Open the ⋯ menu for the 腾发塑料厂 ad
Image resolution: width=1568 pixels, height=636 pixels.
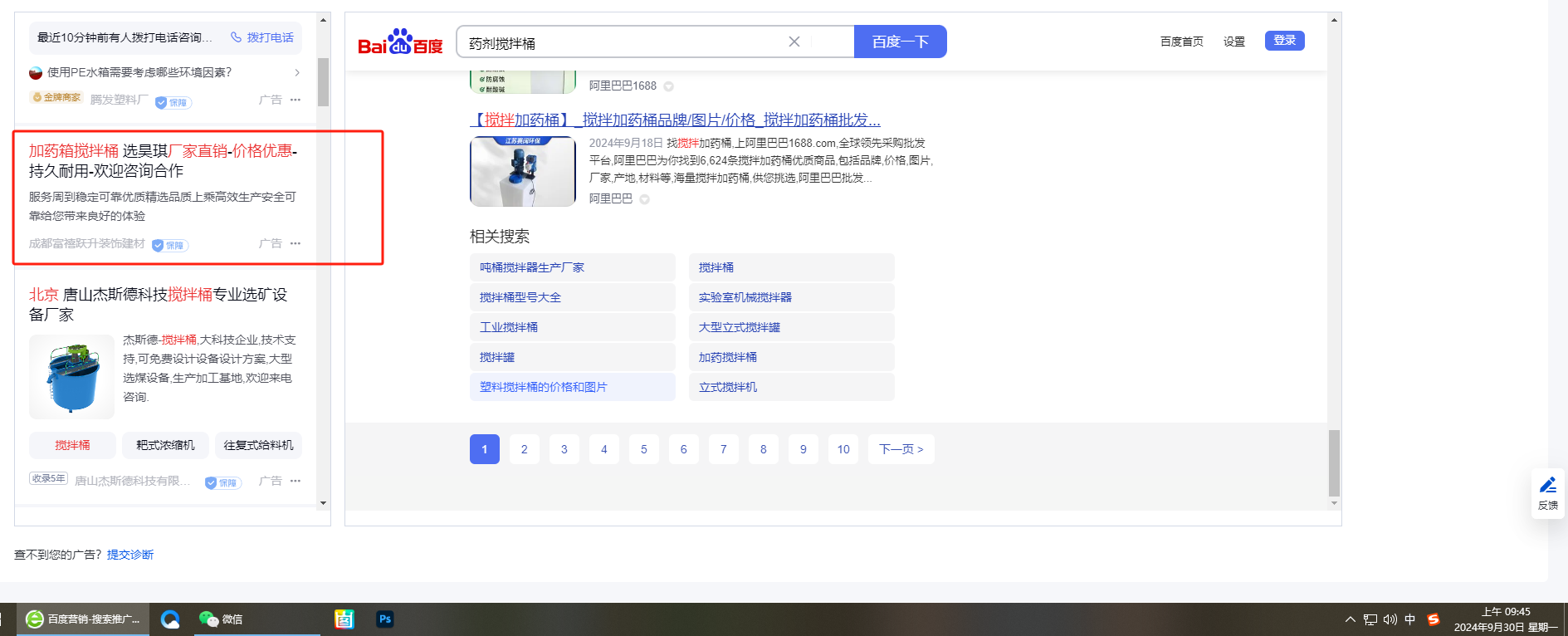click(296, 100)
